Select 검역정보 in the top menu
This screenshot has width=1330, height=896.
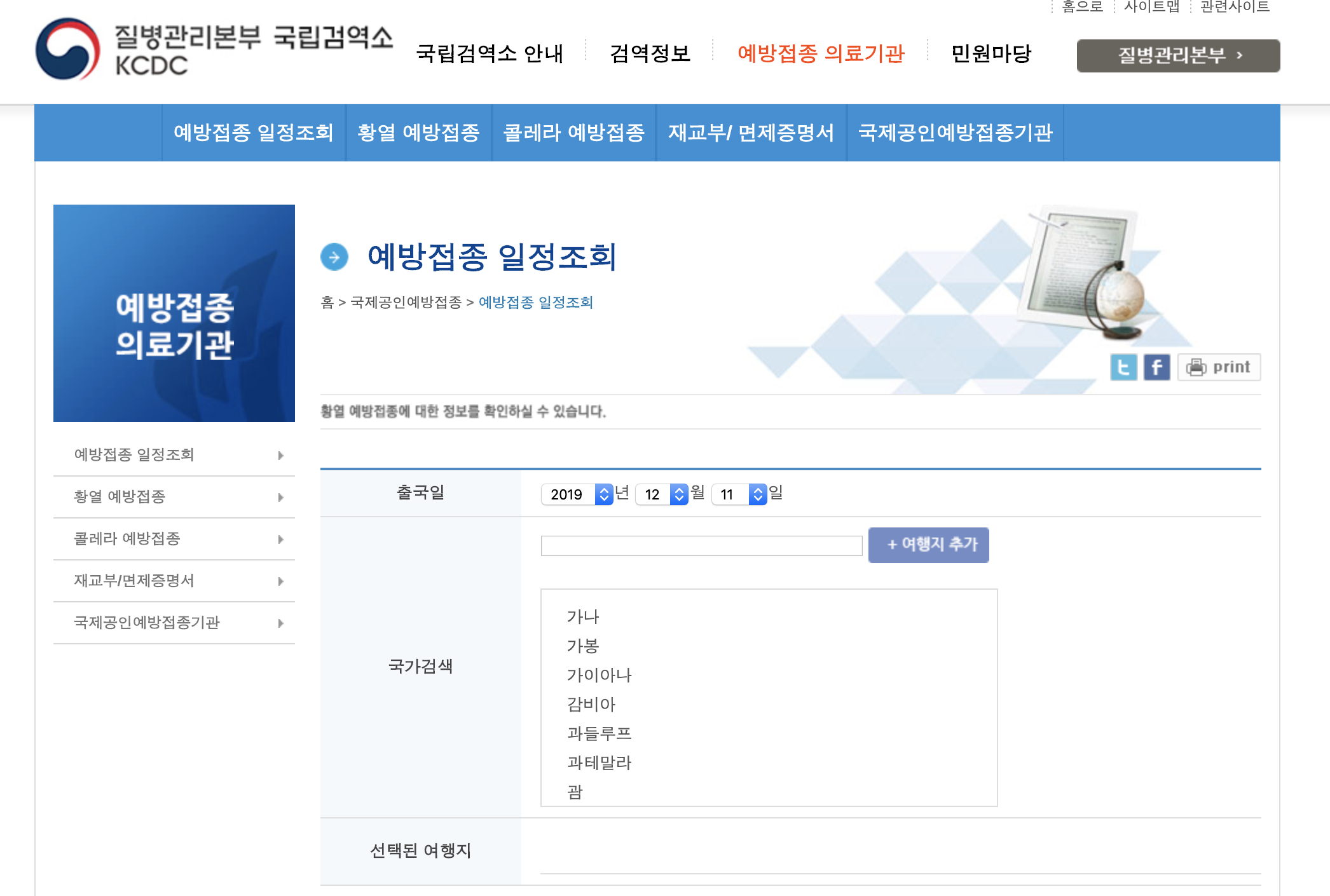650,53
